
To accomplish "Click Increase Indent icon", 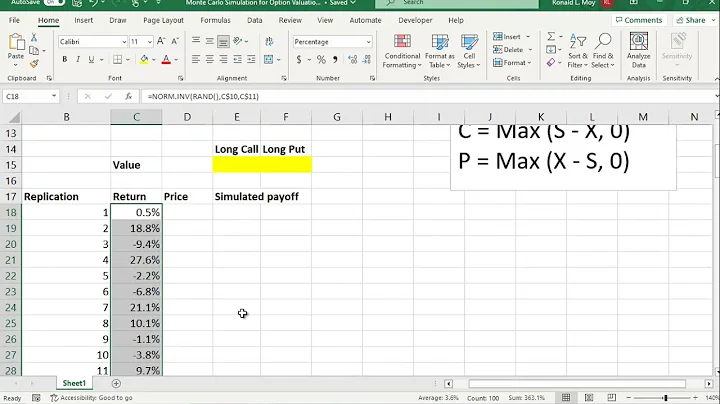I will 251,59.
